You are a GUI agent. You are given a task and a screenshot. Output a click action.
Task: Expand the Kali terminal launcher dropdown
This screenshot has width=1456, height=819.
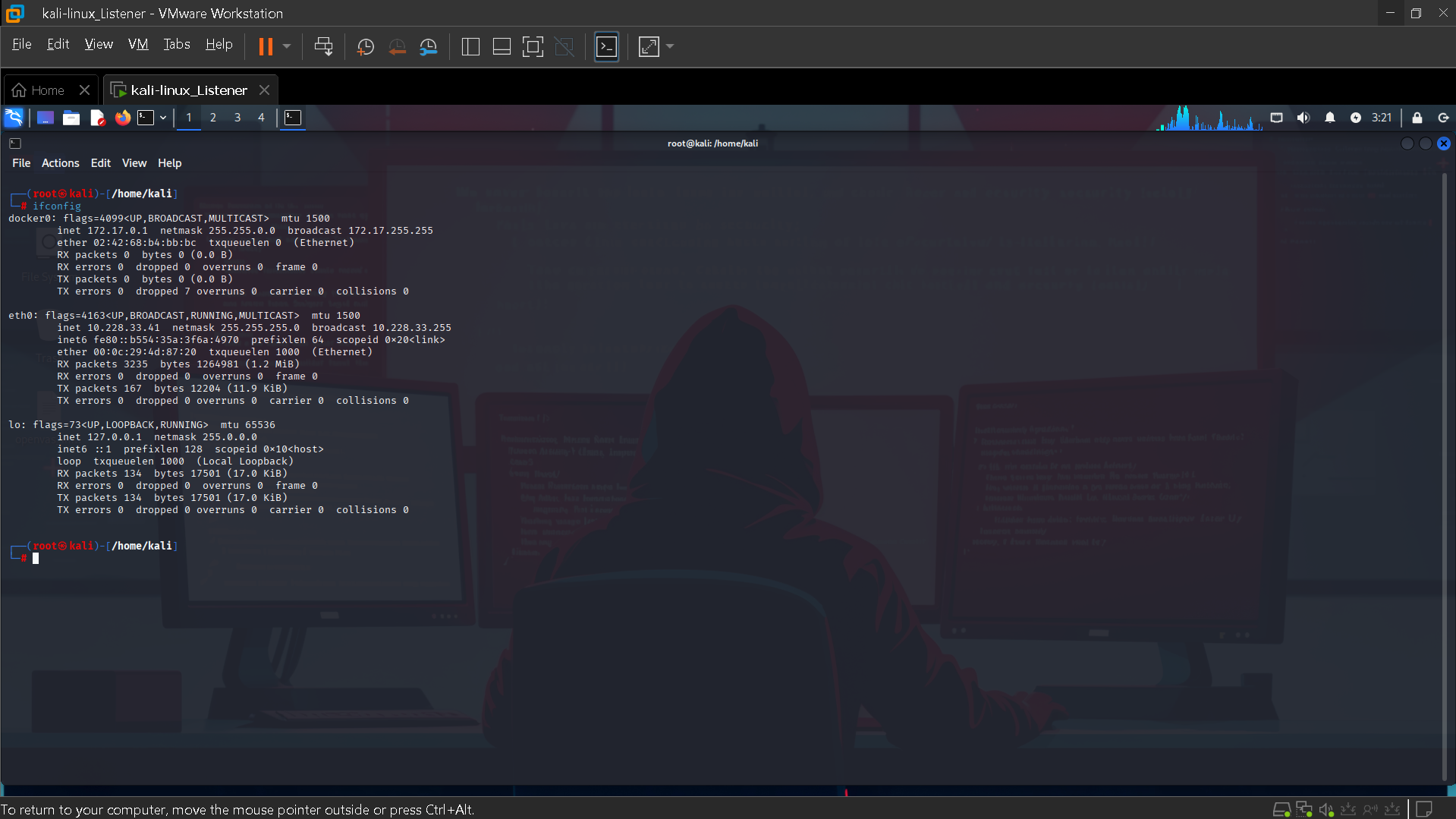163,118
